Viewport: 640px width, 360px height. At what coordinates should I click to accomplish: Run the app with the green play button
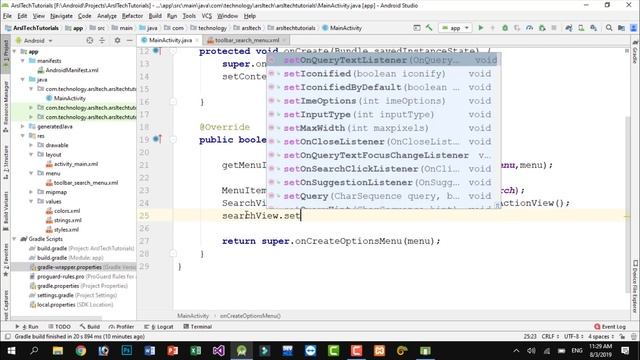[480, 28]
